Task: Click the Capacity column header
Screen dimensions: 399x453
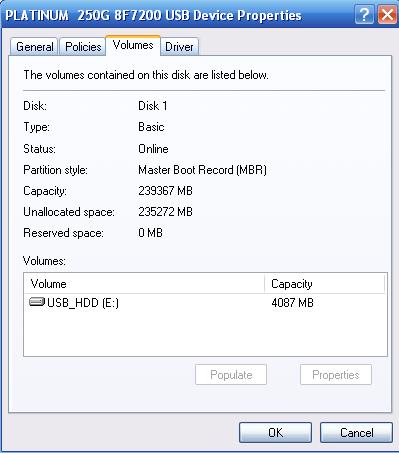Action: coord(325,284)
